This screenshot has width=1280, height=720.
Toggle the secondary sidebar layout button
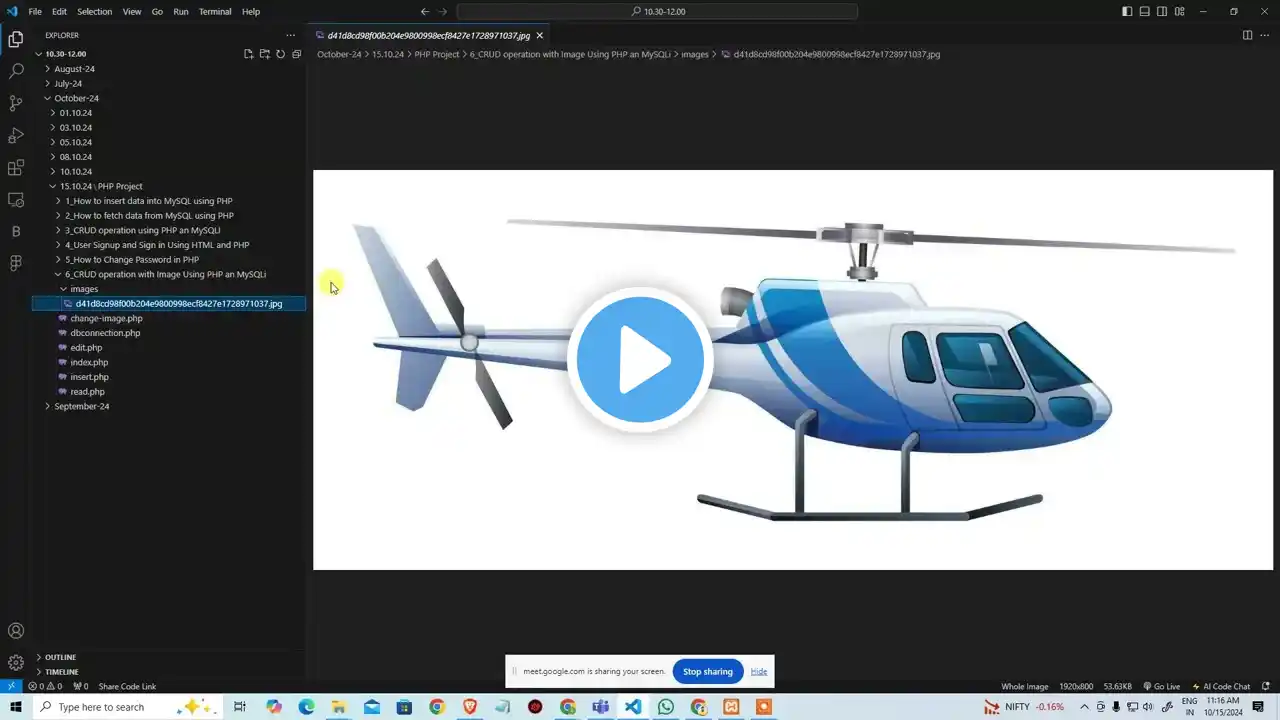[1162, 12]
